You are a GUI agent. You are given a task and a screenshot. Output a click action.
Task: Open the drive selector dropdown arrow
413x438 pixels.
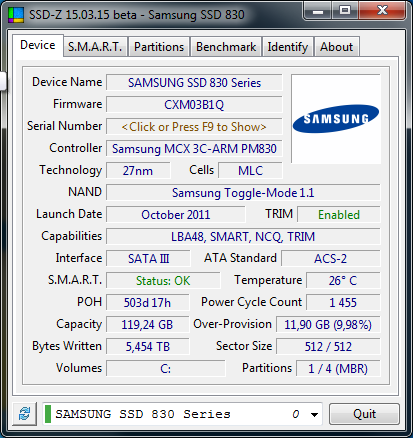coord(314,414)
